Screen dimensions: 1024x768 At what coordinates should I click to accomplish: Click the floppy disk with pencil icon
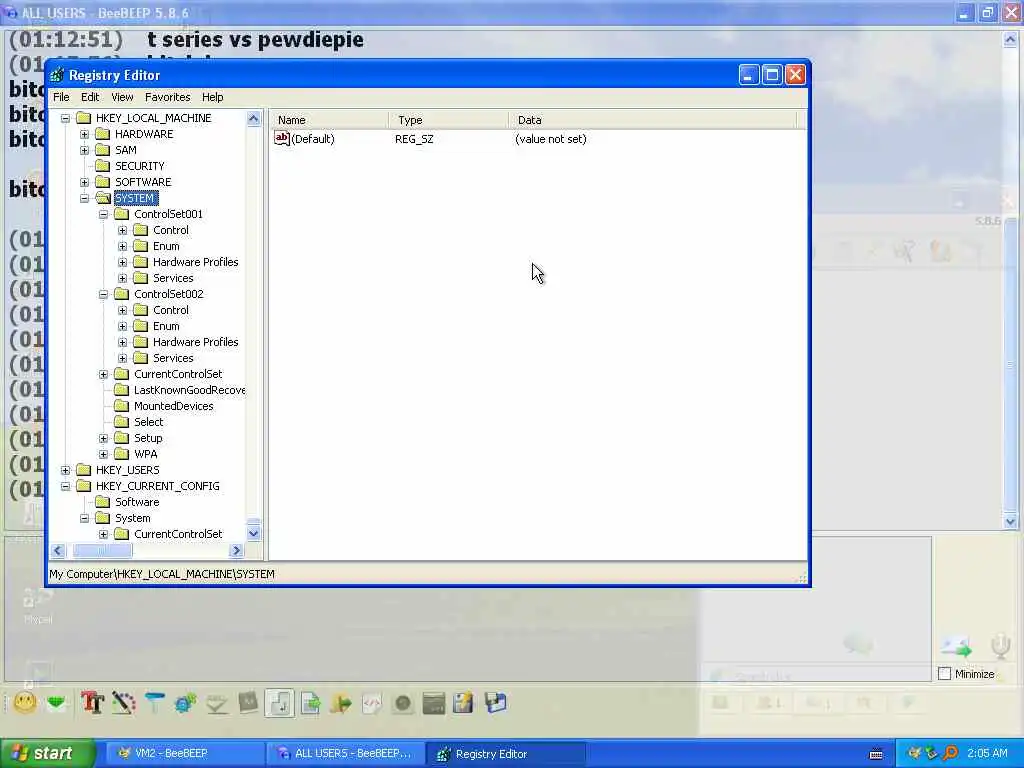464,703
